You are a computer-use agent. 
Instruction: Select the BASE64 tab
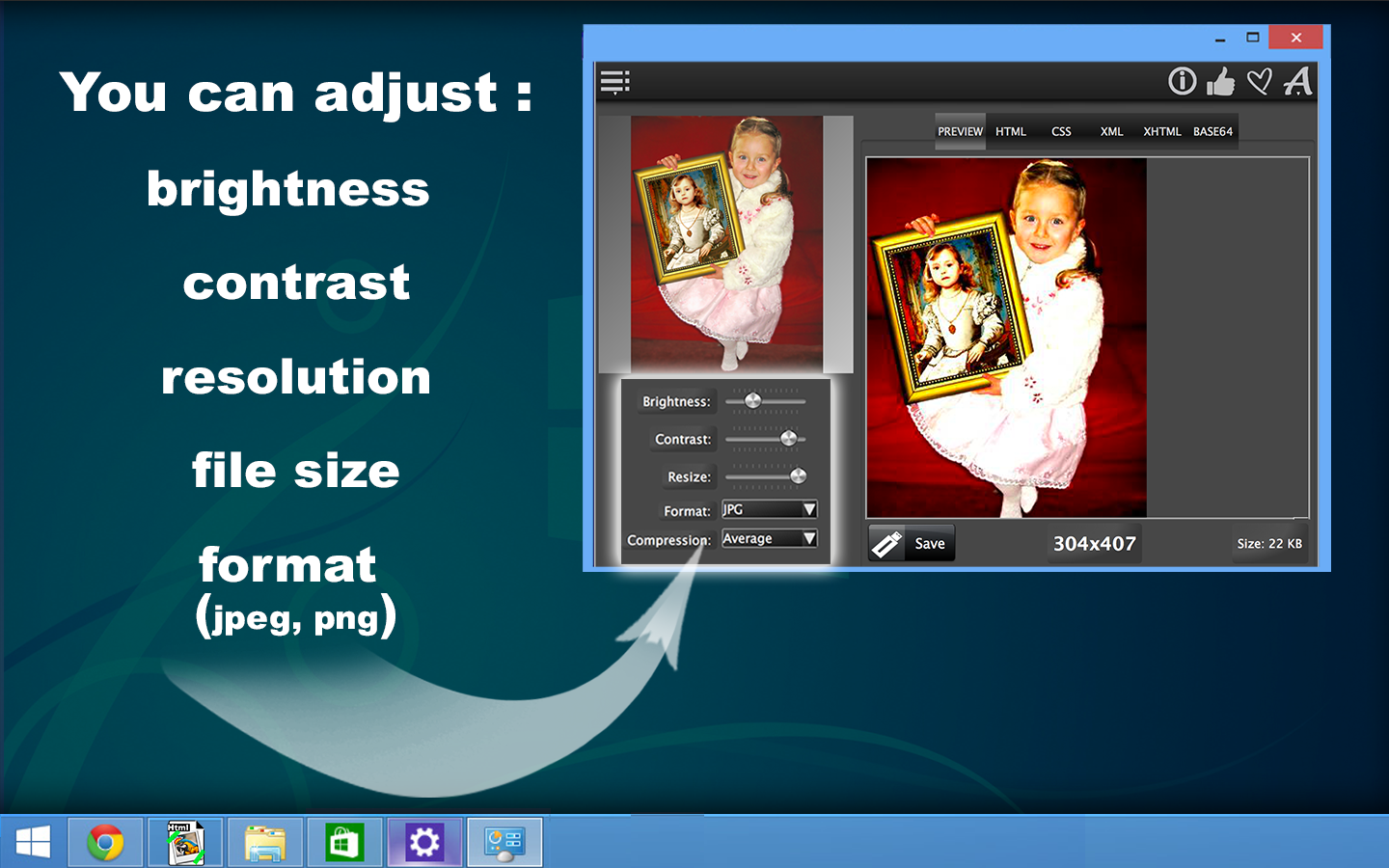pyautogui.click(x=1212, y=132)
